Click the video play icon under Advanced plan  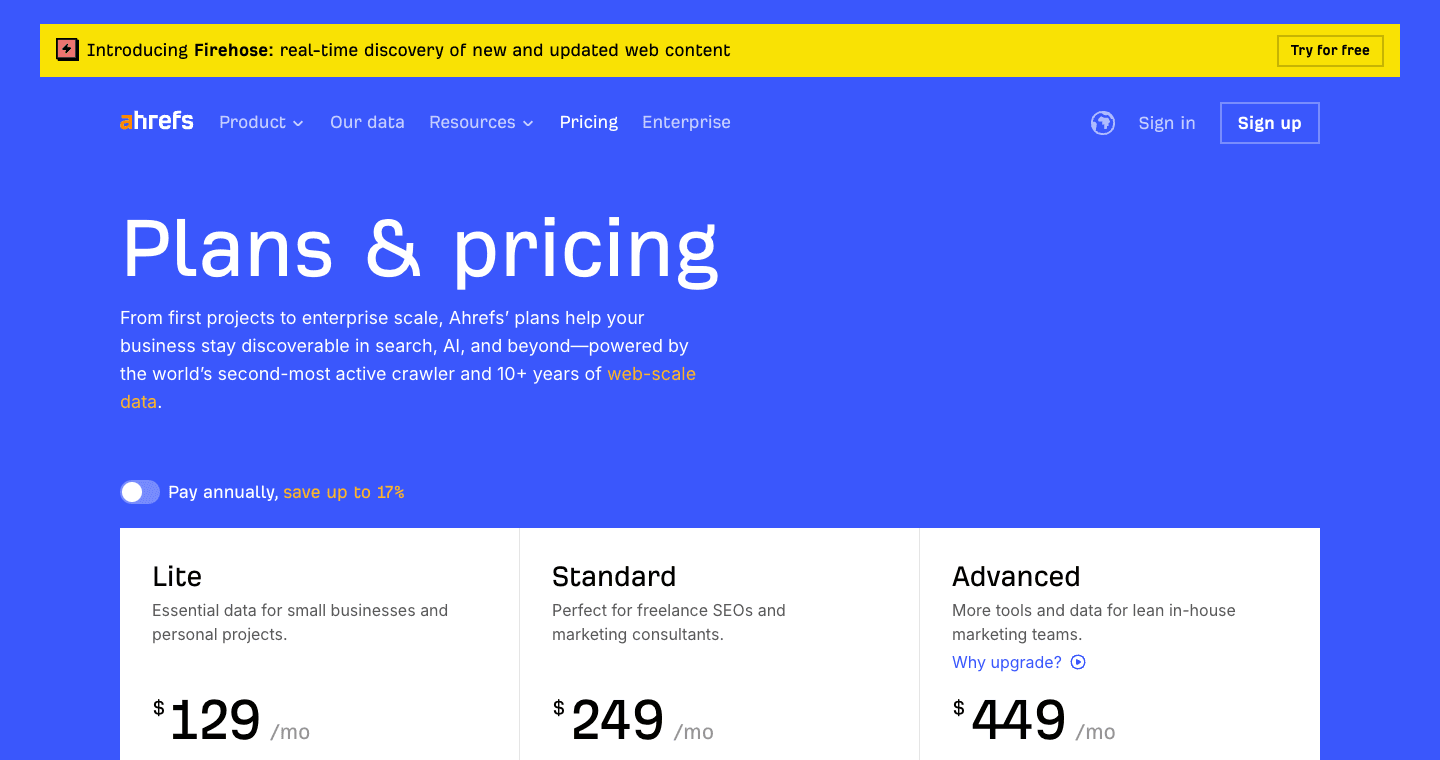[1077, 662]
